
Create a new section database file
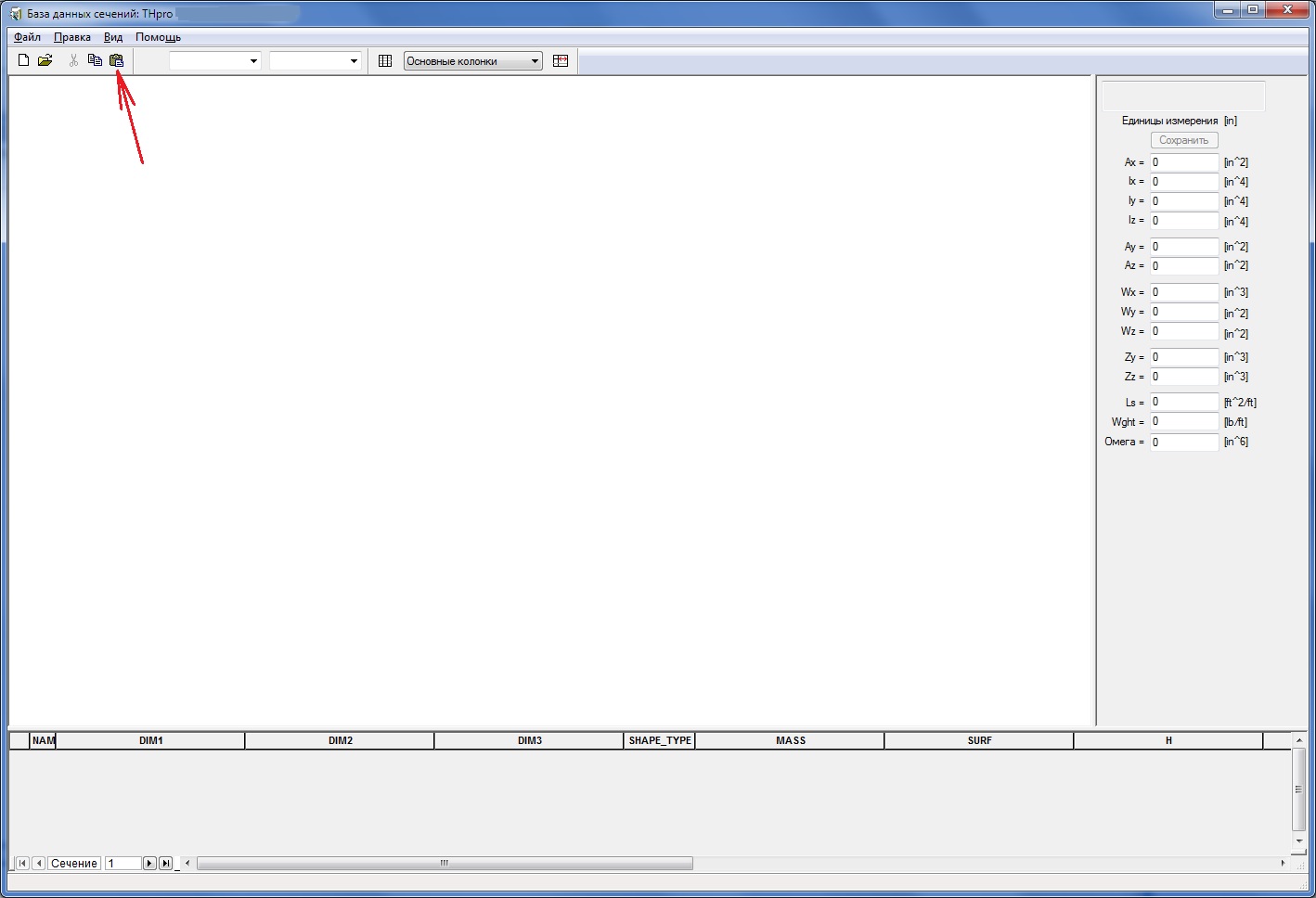click(x=24, y=60)
